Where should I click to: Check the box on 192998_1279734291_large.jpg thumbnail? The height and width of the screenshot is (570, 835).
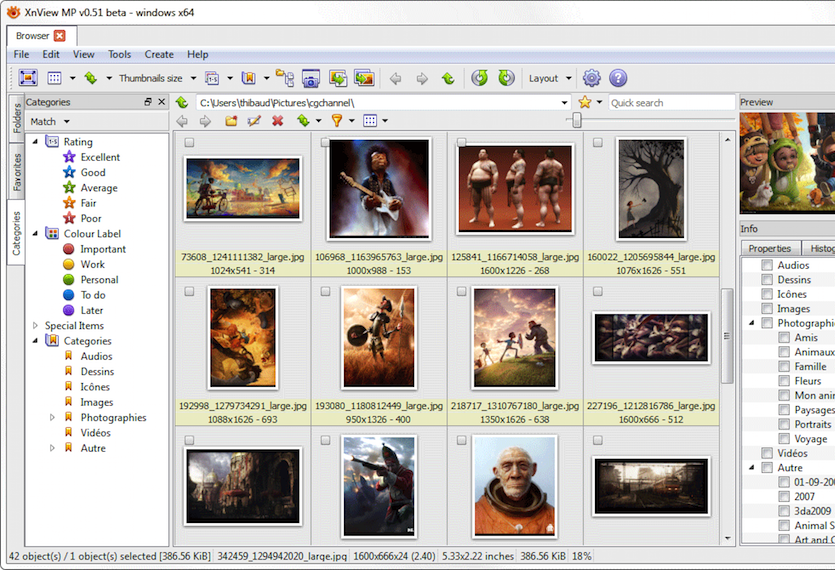click(x=189, y=291)
